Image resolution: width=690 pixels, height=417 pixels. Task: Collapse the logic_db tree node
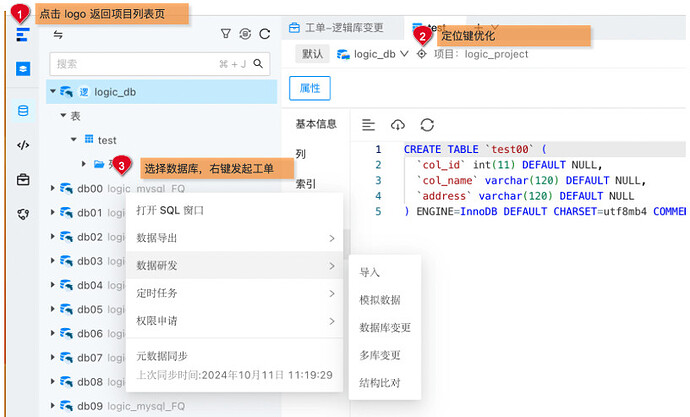[53, 91]
